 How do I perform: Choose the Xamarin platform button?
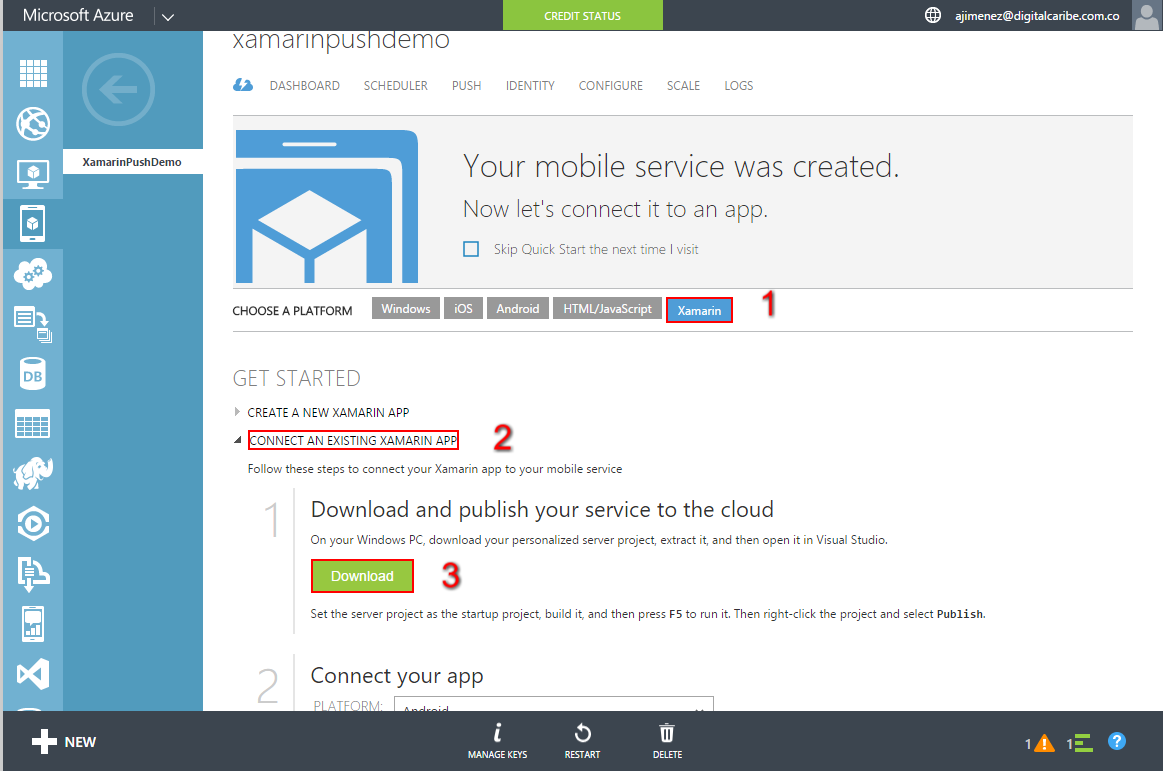pyautogui.click(x=699, y=310)
